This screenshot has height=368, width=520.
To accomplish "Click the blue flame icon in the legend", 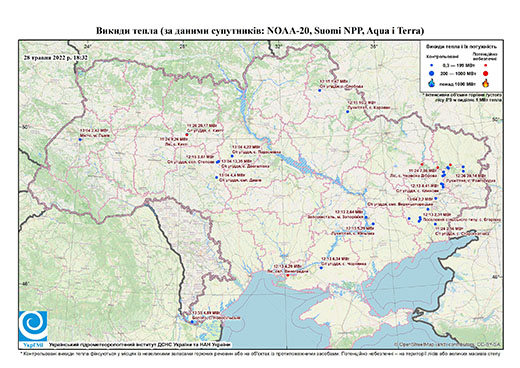I will (432, 83).
